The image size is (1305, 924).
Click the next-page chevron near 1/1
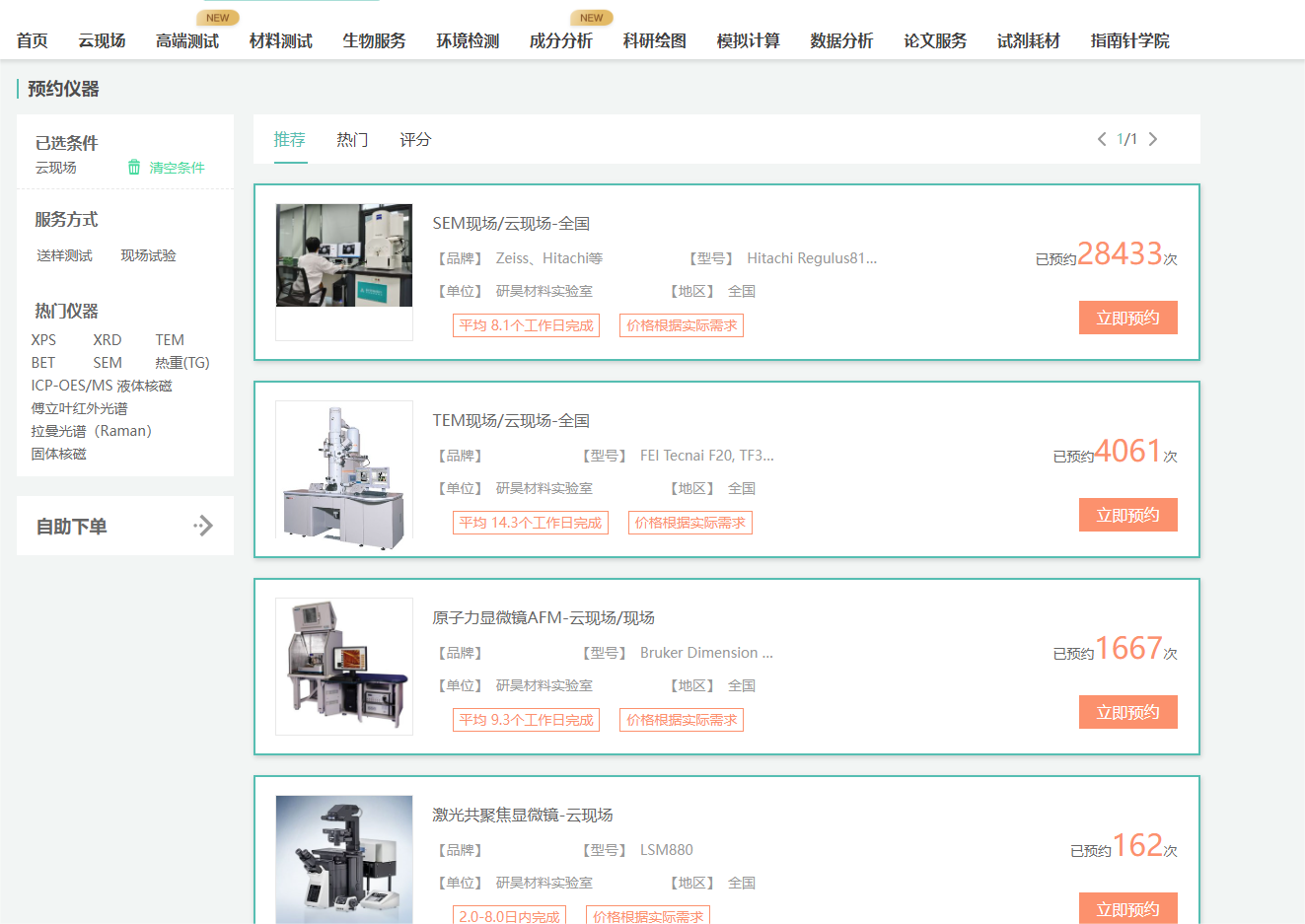tap(1153, 139)
